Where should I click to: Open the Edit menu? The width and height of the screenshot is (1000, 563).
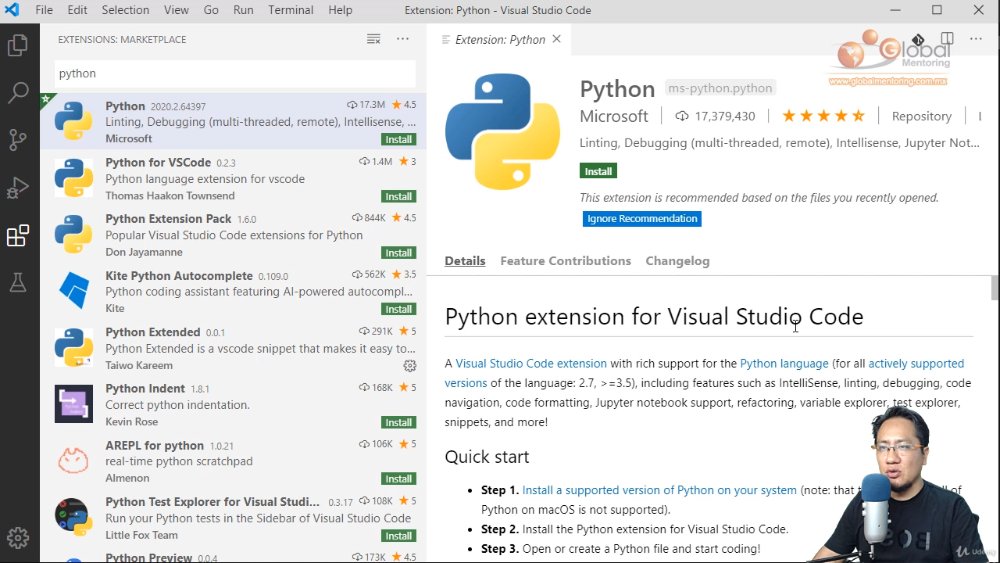pos(77,10)
